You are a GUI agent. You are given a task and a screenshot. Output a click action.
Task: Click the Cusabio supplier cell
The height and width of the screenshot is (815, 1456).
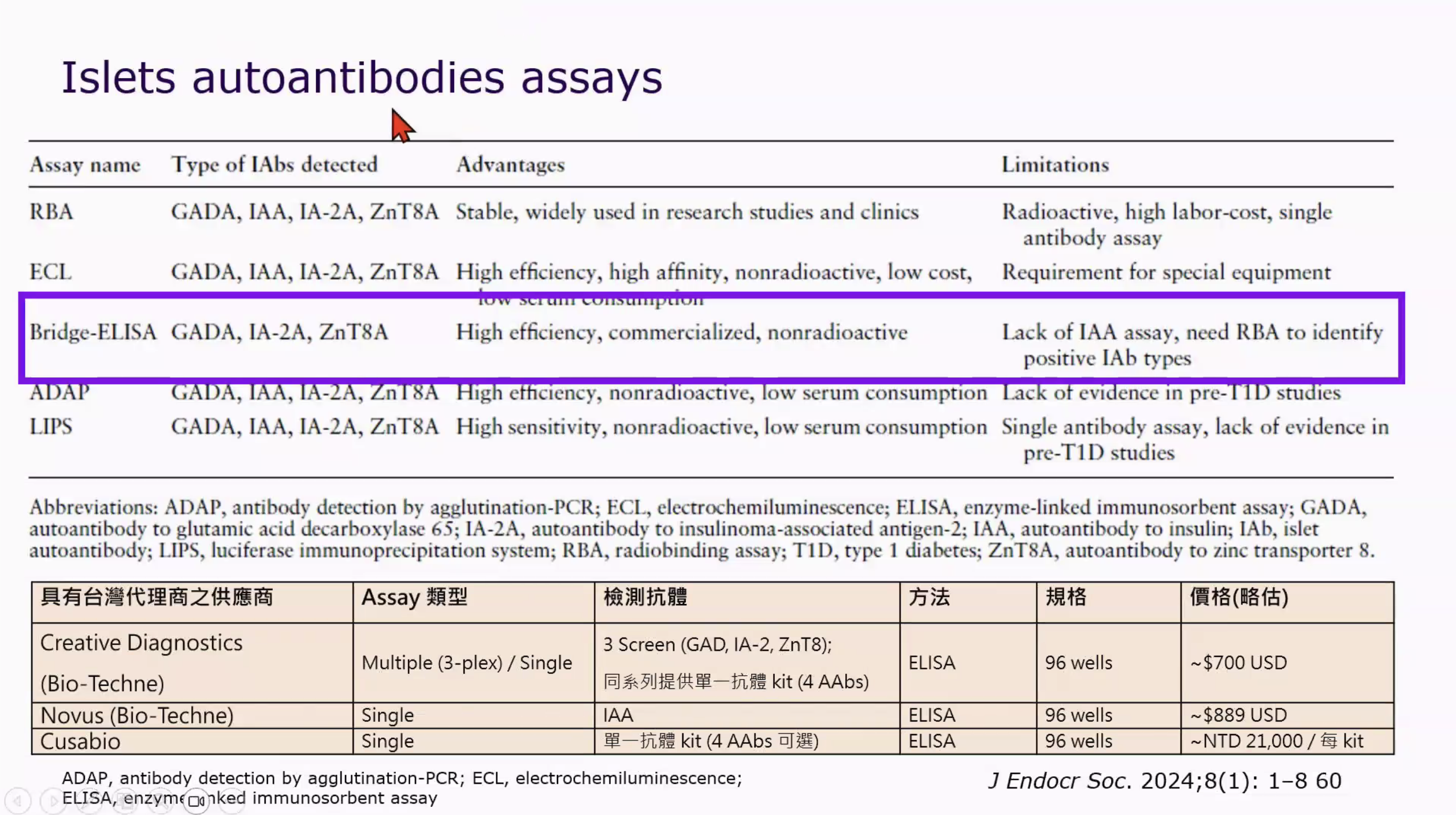pos(80,742)
